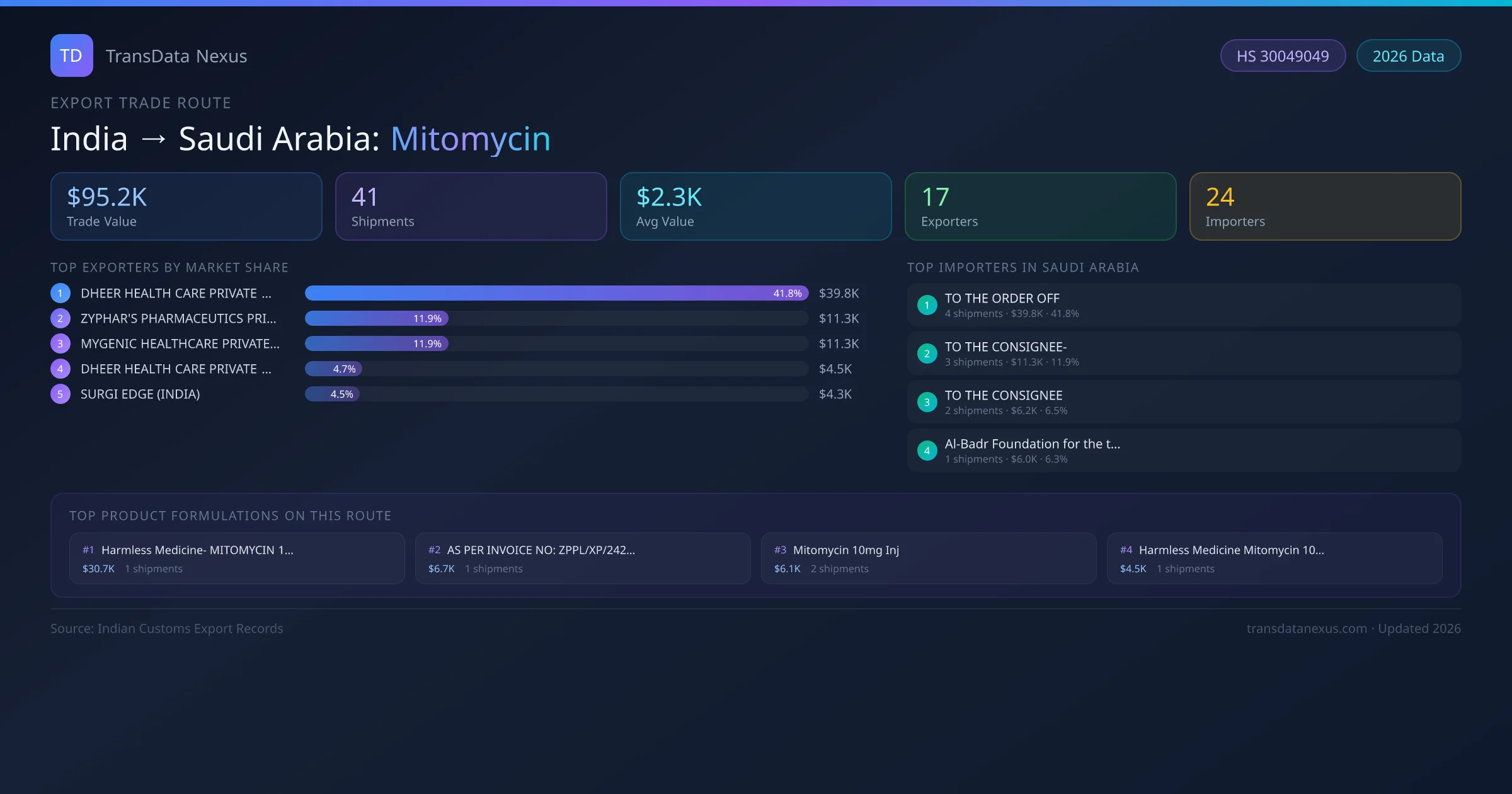Screen dimensions: 1512x794
Task: Click exporter rank 1 circle badge
Action: coord(60,293)
